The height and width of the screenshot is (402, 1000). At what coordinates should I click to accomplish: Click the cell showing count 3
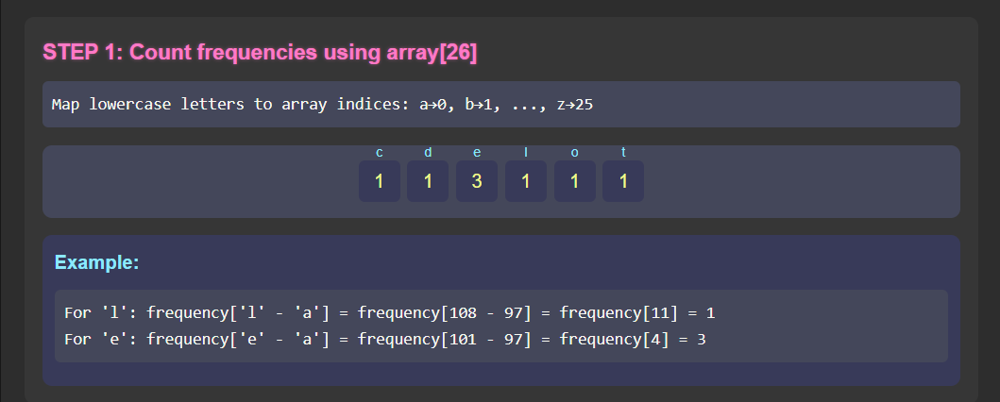[477, 181]
